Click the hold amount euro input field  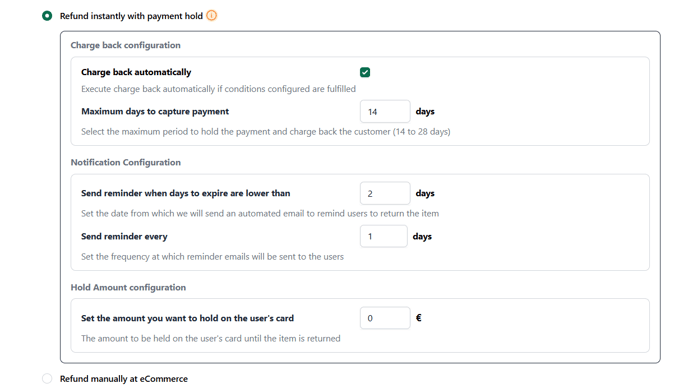coord(385,318)
